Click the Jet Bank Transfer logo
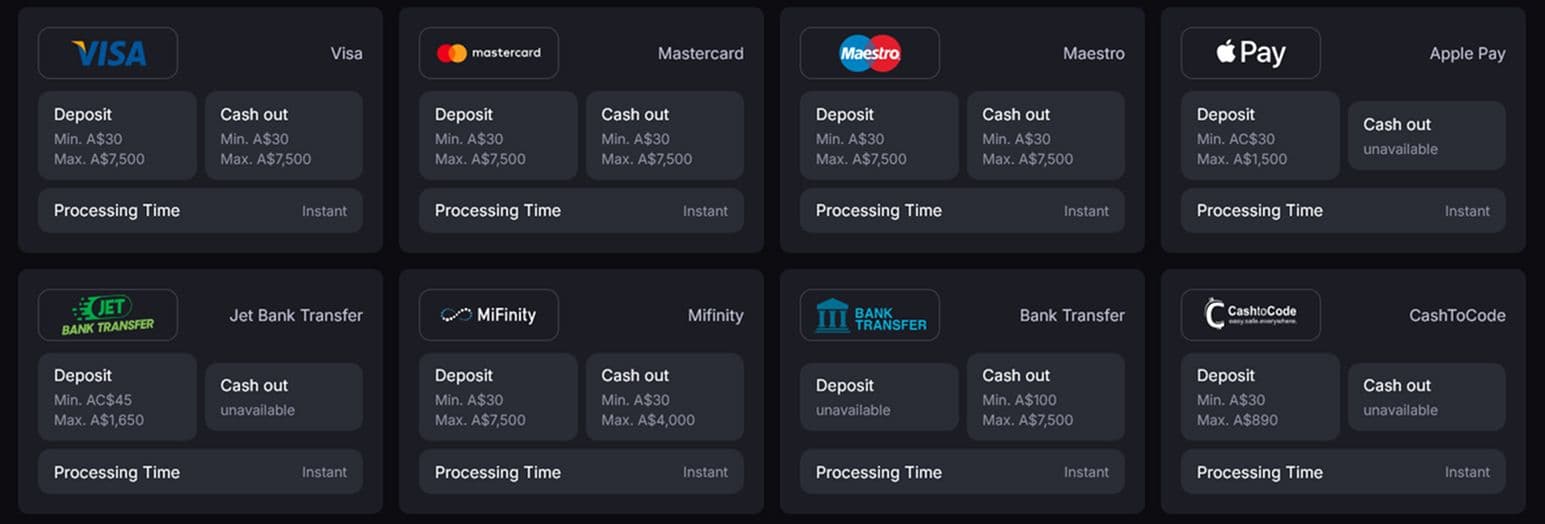Image resolution: width=1545 pixels, height=524 pixels. [108, 315]
